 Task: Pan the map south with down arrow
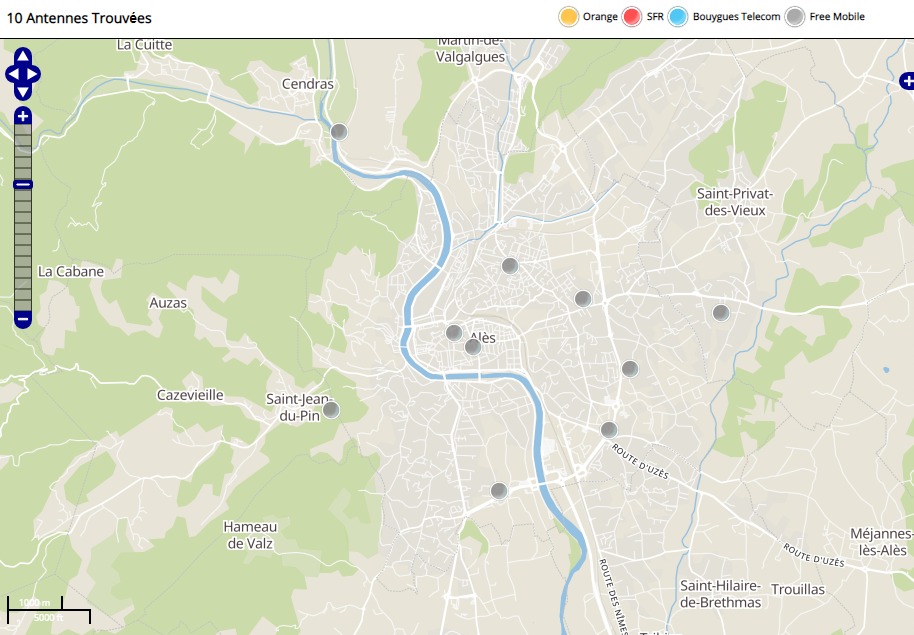tap(23, 91)
